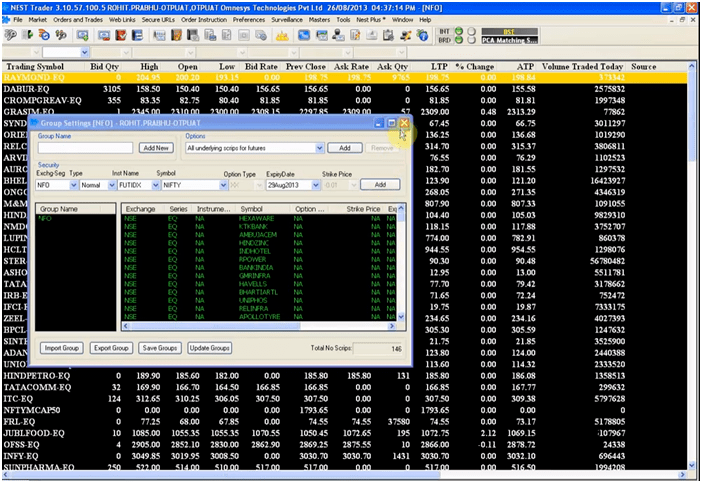Viewport: 702px width, 483px height.
Task: Select the JUBLFOOD-EQ row in market watch
Action: [345, 433]
